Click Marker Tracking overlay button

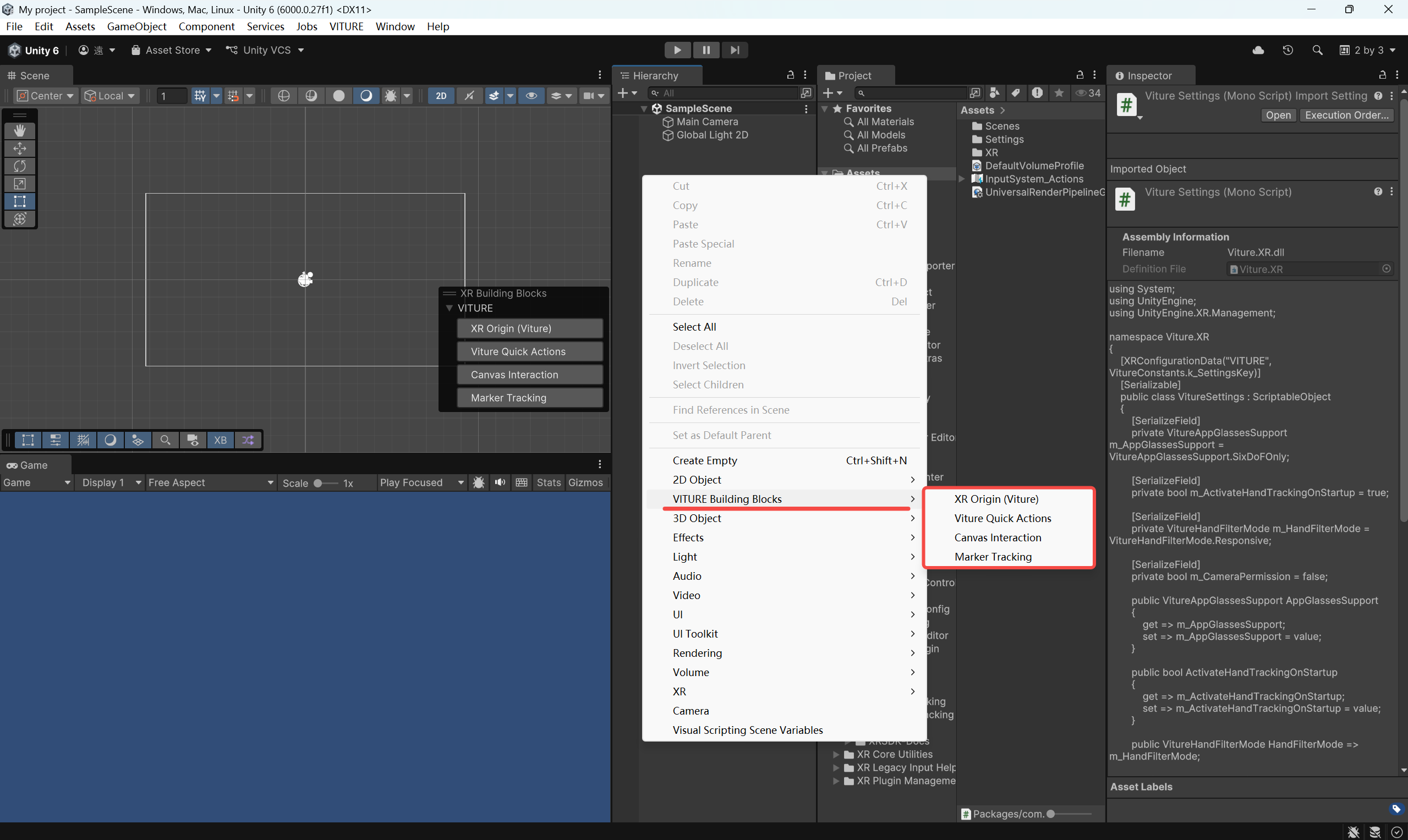(x=529, y=398)
